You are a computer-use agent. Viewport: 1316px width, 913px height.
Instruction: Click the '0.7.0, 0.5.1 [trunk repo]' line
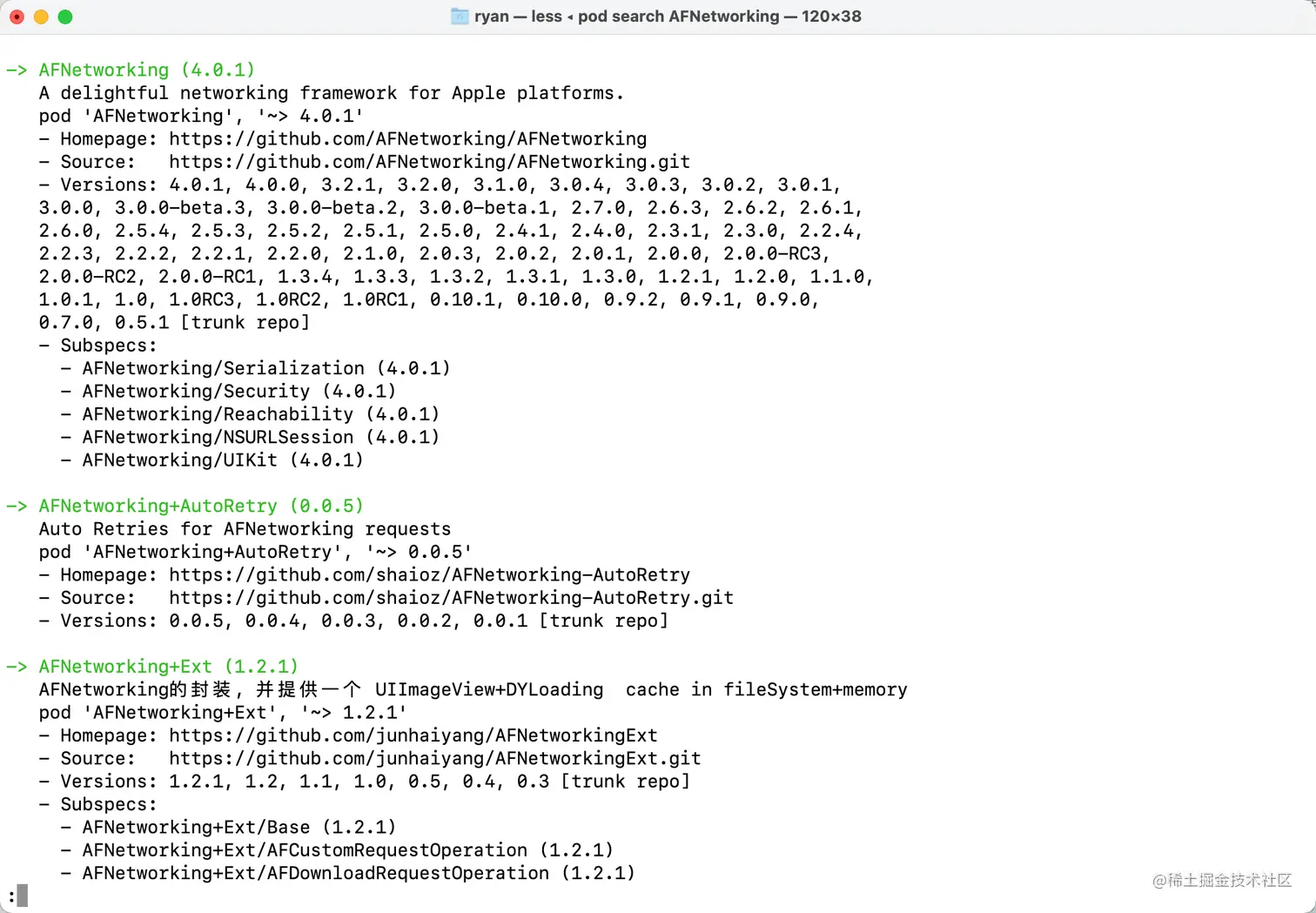click(174, 322)
